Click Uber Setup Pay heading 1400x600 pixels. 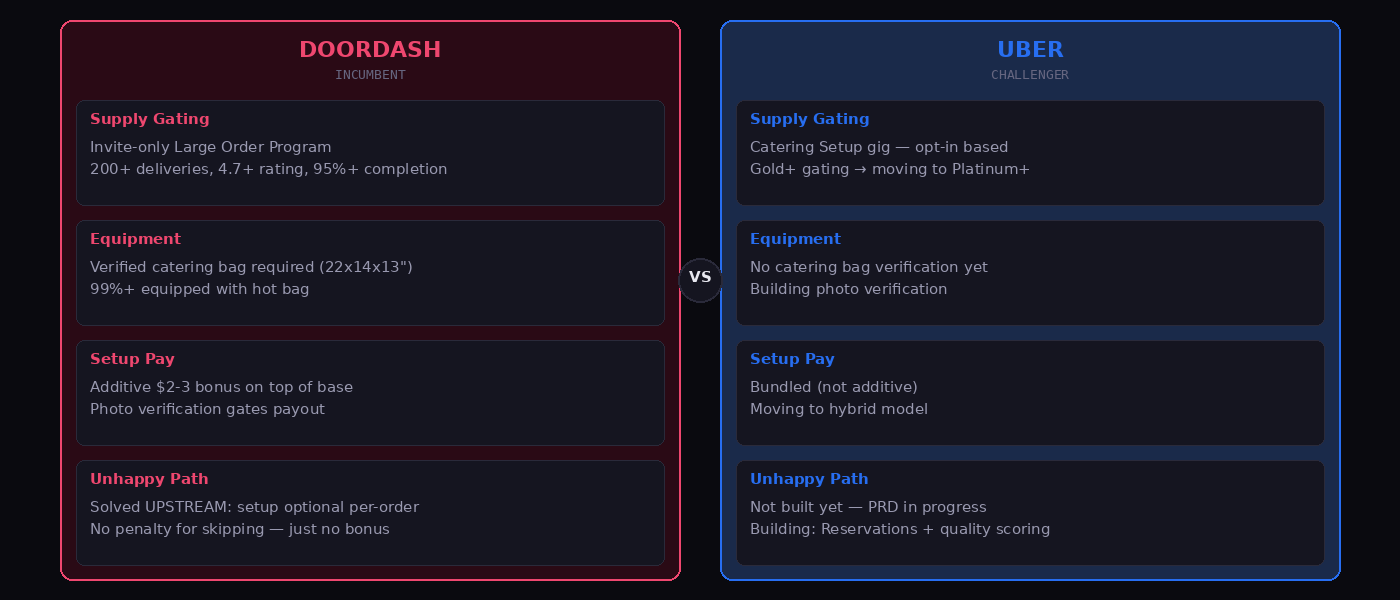click(x=792, y=359)
